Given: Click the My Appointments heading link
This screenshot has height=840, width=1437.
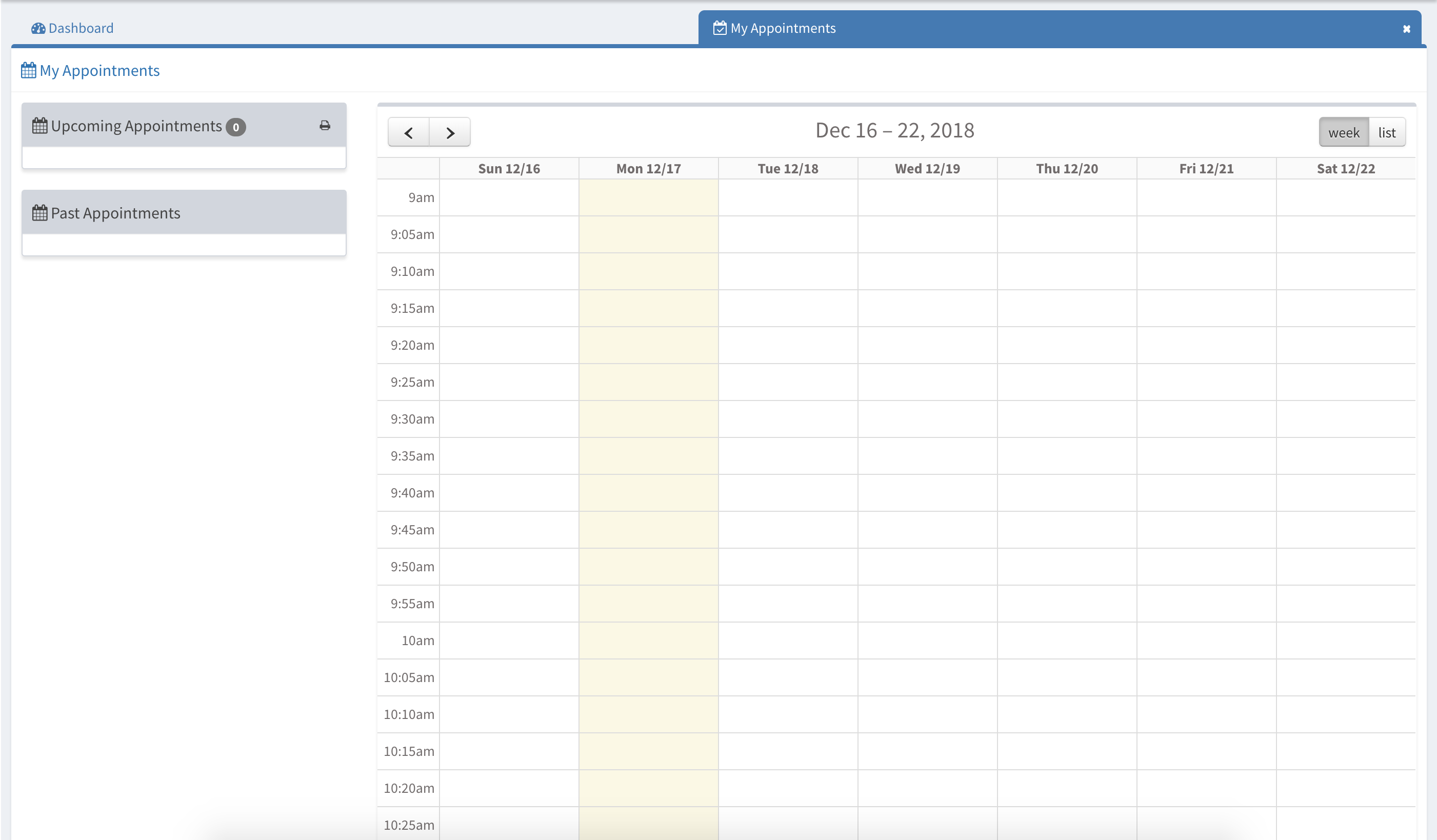Looking at the screenshot, I should coord(99,71).
